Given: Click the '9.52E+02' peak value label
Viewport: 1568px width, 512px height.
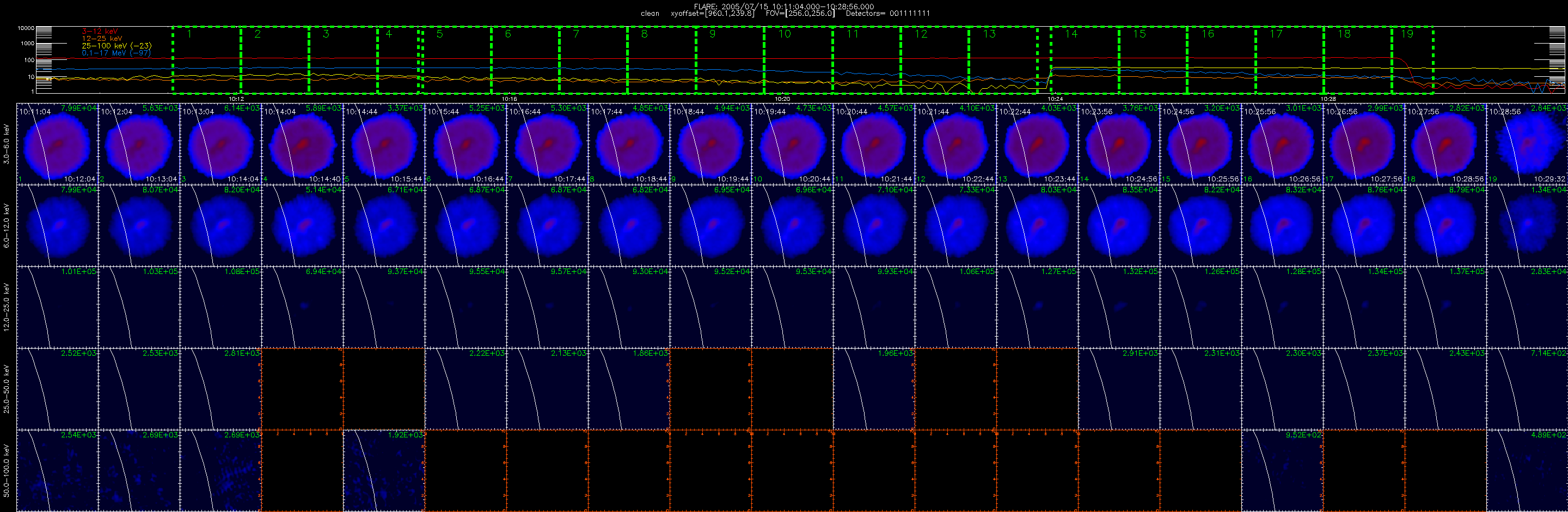Looking at the screenshot, I should pos(1304,435).
